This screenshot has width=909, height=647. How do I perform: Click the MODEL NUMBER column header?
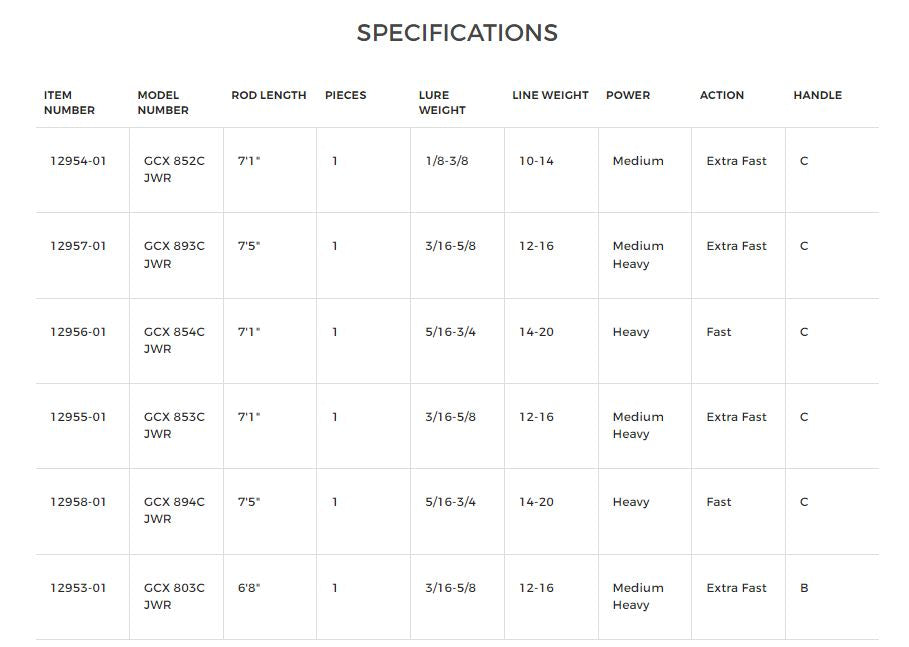(x=163, y=103)
